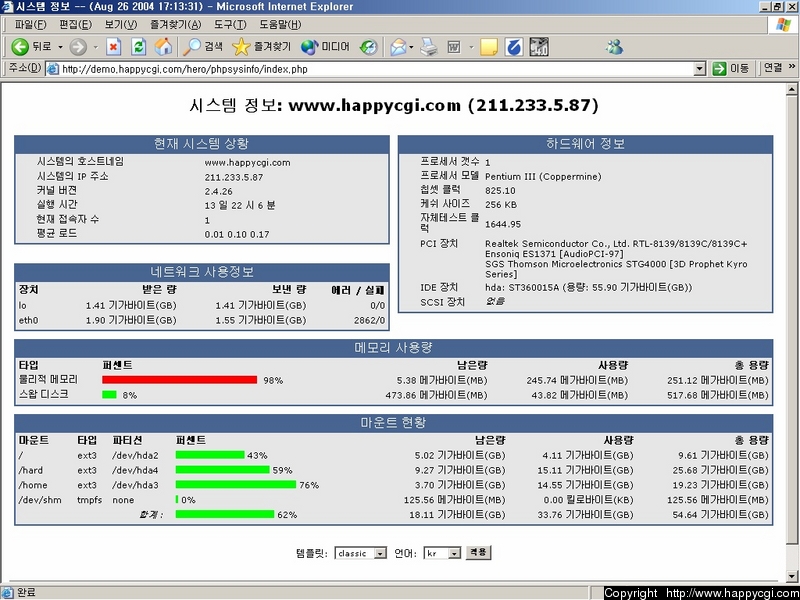Click the 현재 시스템 상황 section header
Viewport: 800px width, 600px height.
[x=202, y=144]
